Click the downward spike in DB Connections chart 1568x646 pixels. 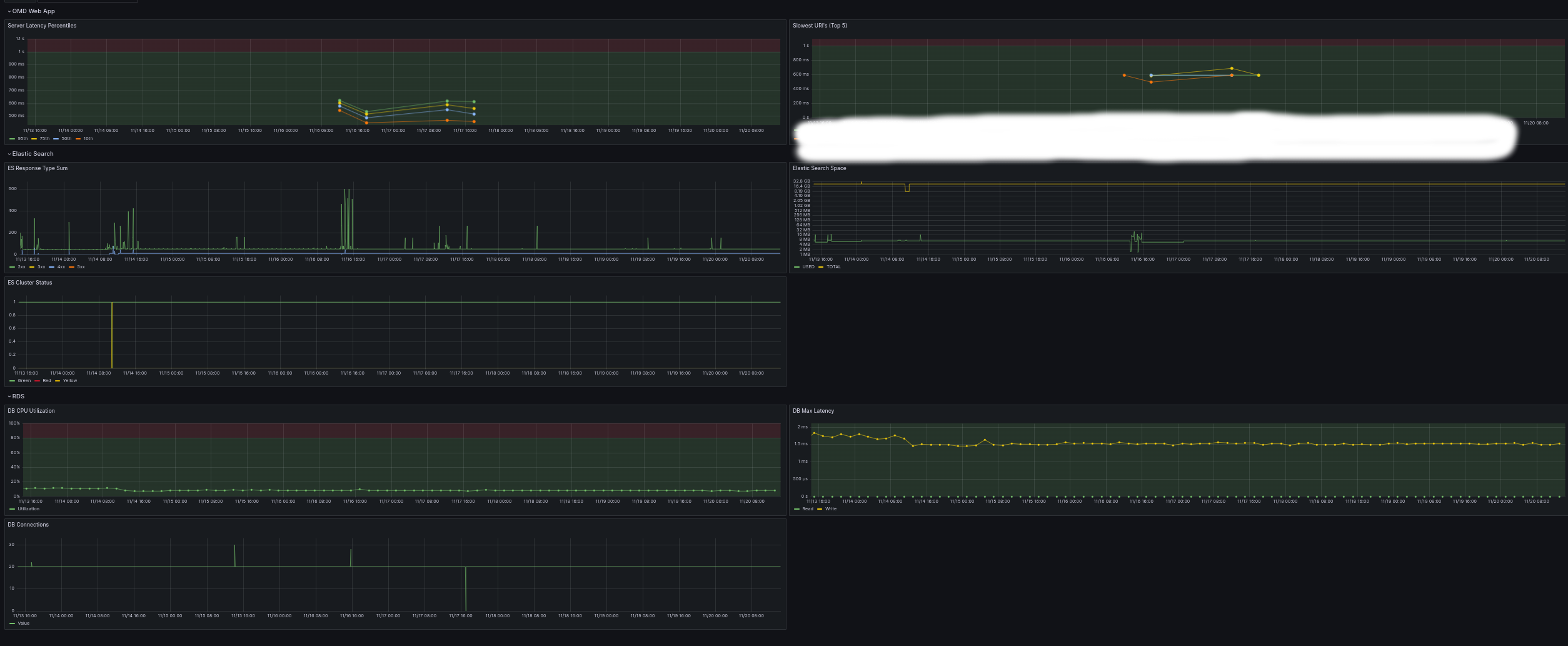tap(466, 588)
